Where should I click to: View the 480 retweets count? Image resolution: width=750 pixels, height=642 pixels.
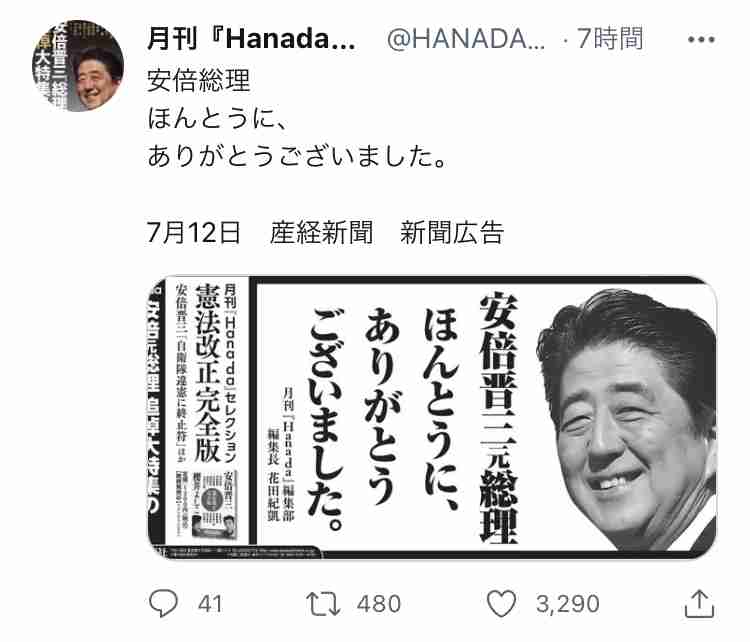tap(379, 604)
